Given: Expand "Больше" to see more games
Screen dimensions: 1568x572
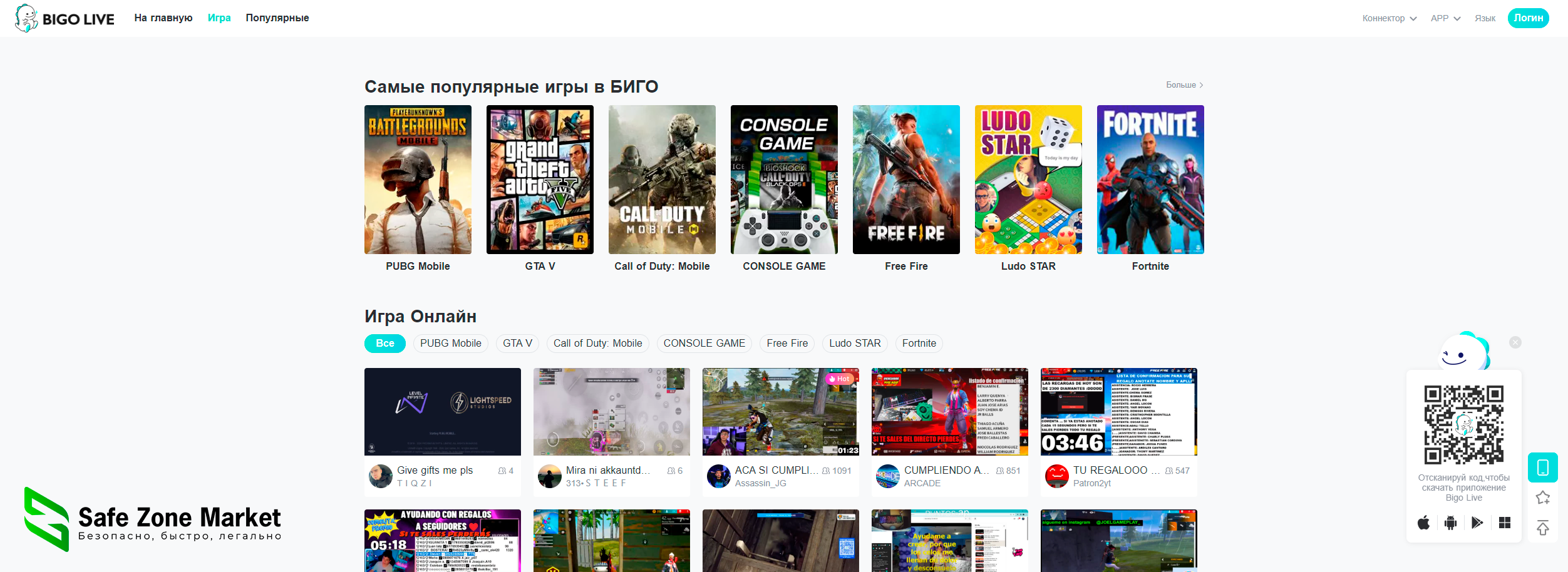Looking at the screenshot, I should click(1184, 85).
